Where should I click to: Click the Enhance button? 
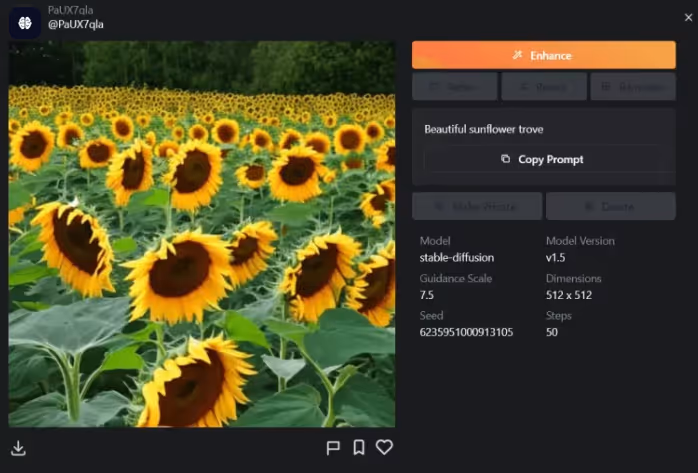[544, 55]
